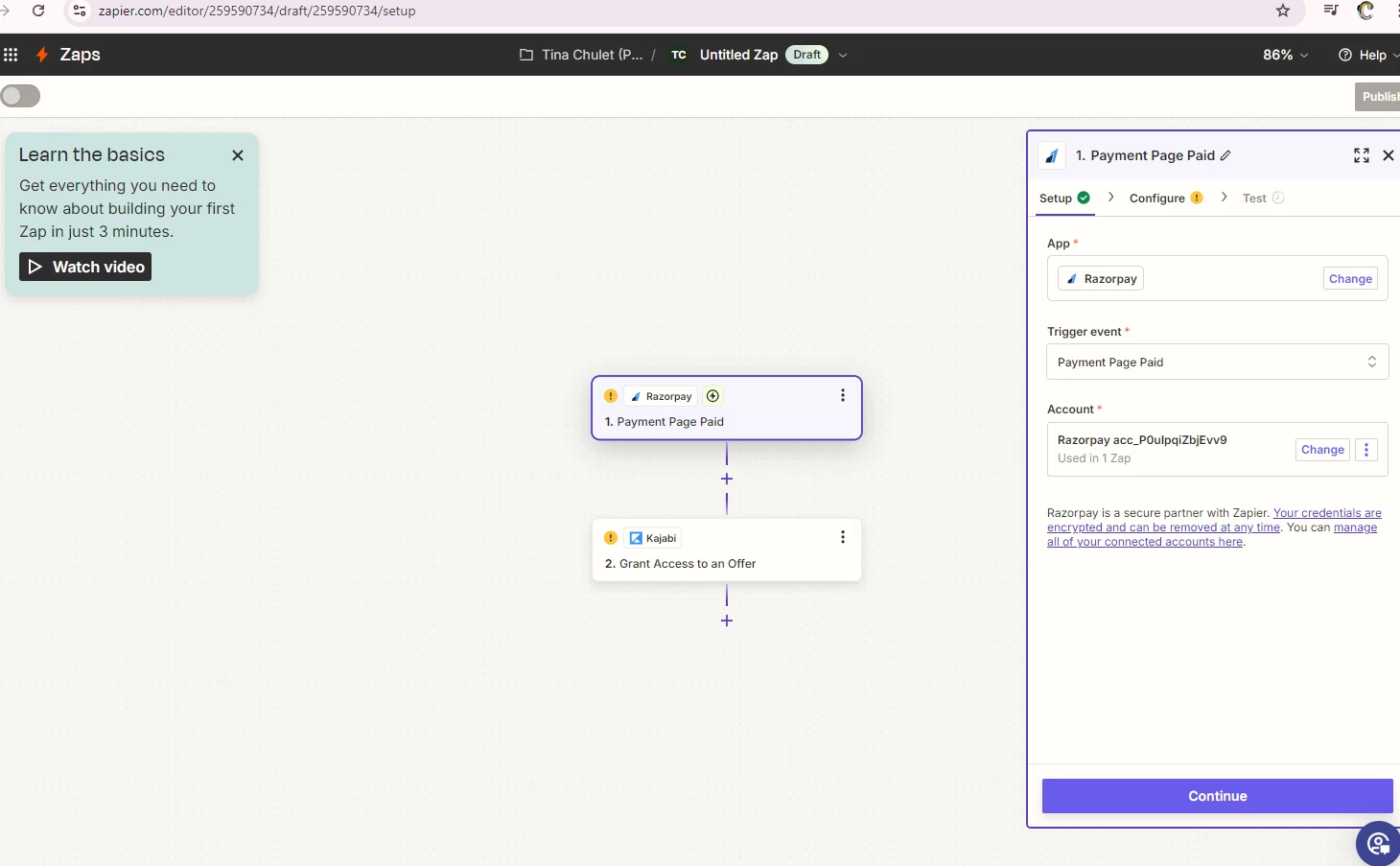Bookmark this page with the star icon
1400x866 pixels.
(1283, 11)
